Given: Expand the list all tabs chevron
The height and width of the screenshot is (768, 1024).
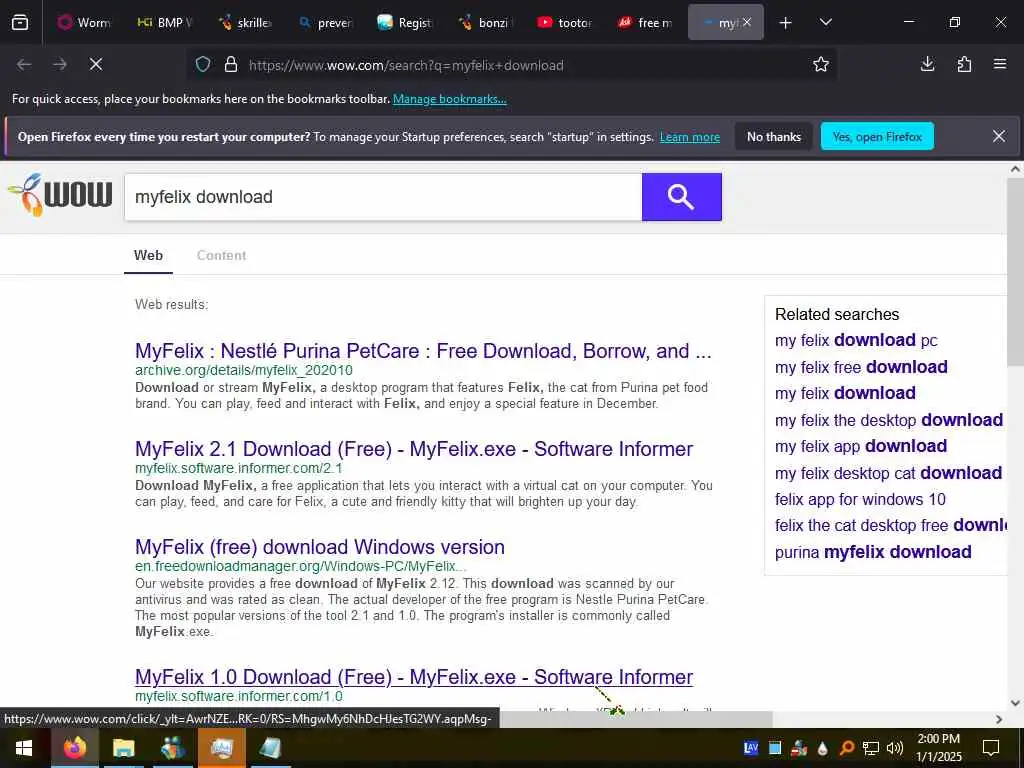Looking at the screenshot, I should click(825, 23).
